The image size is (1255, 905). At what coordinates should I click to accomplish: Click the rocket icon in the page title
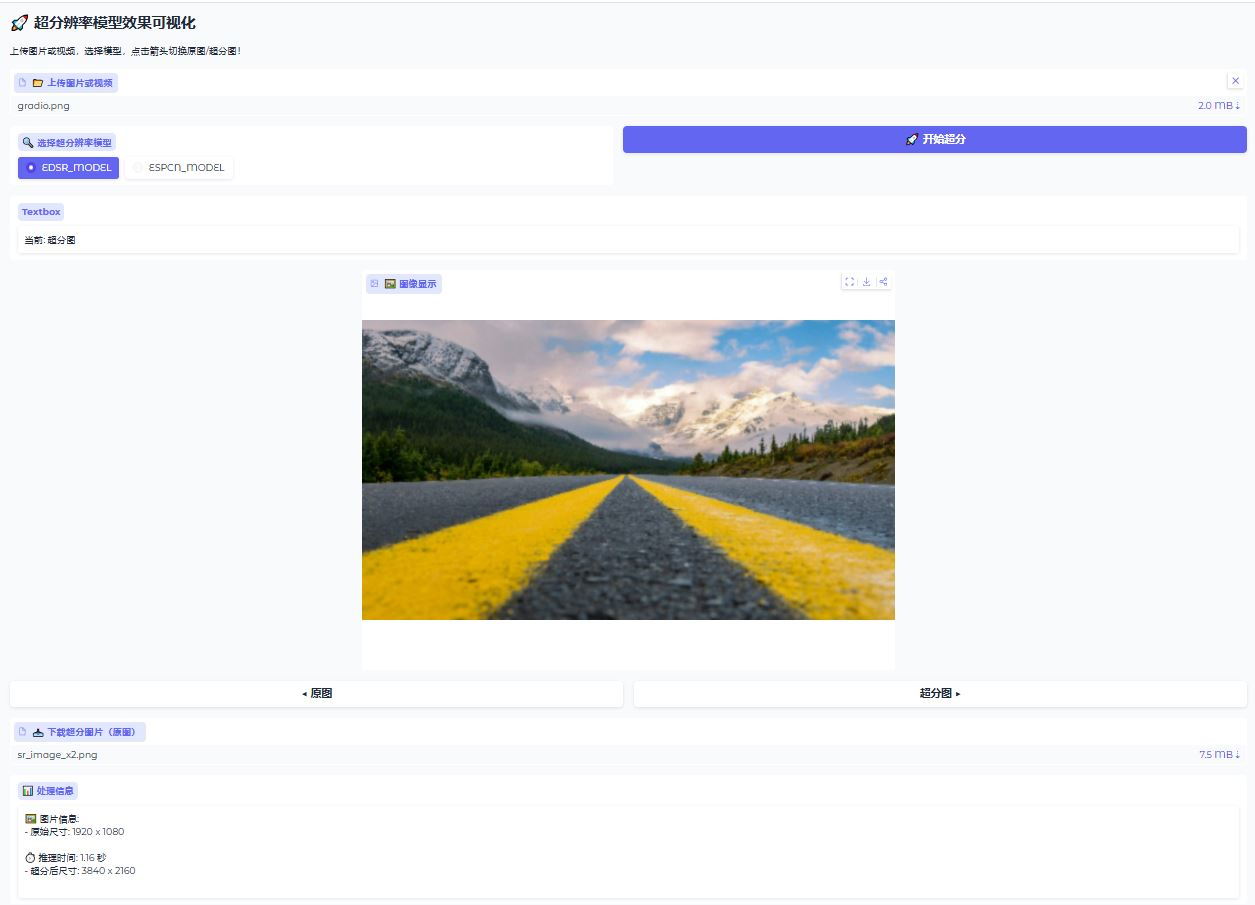point(19,23)
